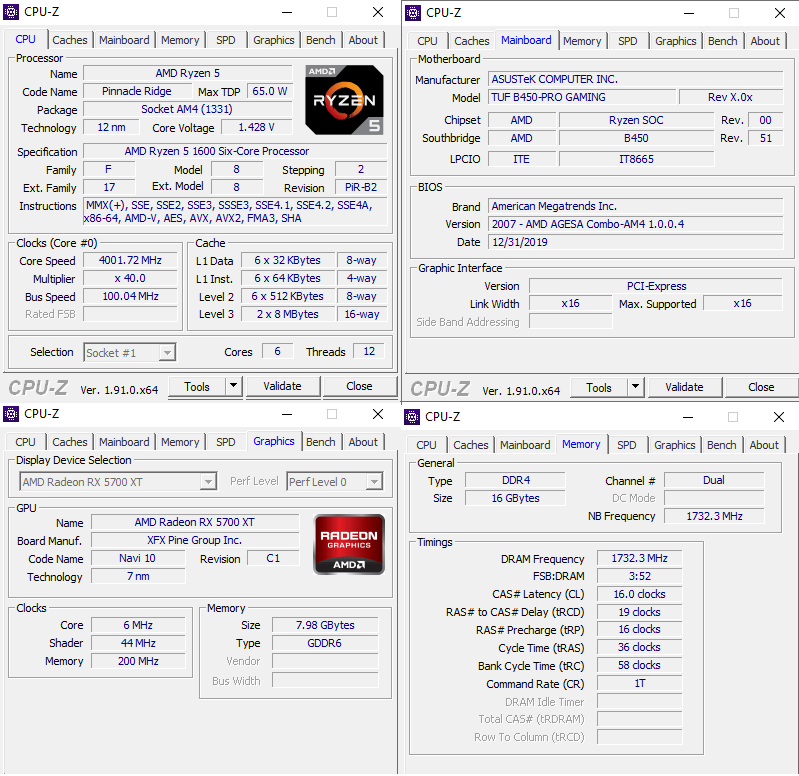799x776 pixels.
Task: Go to the Graphics tab in the CPU window
Action: (x=274, y=40)
